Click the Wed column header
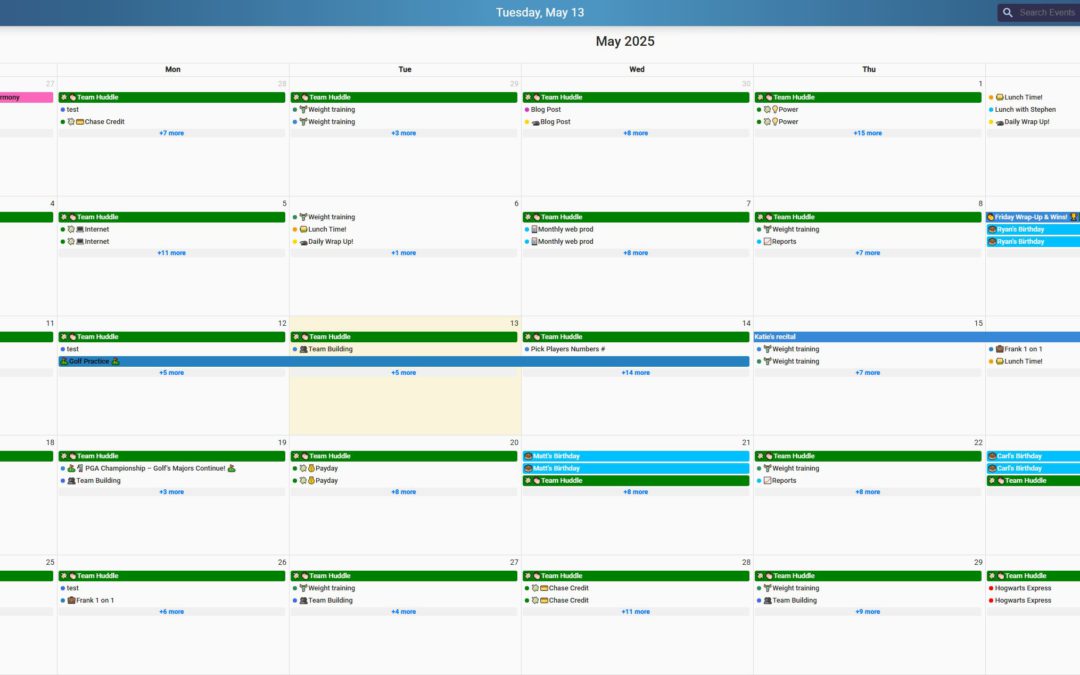This screenshot has width=1080, height=675. tap(637, 70)
